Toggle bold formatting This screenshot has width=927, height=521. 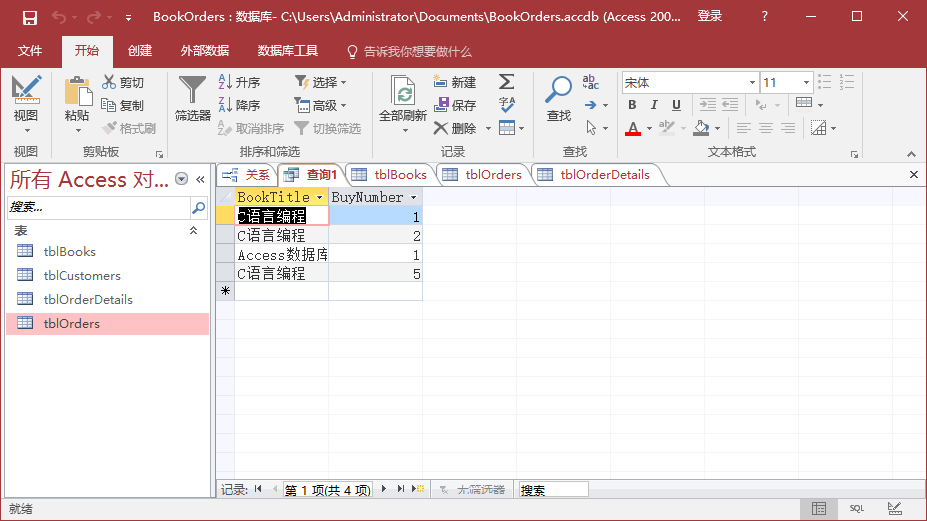pos(632,105)
